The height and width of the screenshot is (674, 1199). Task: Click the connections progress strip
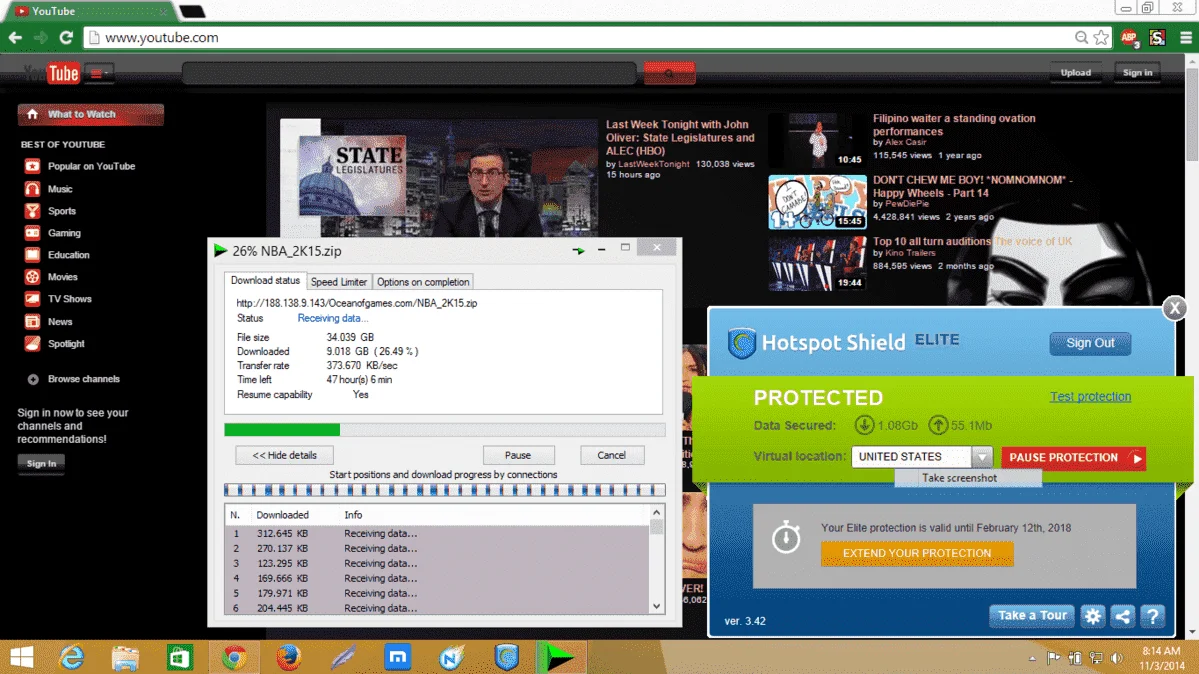coord(444,490)
